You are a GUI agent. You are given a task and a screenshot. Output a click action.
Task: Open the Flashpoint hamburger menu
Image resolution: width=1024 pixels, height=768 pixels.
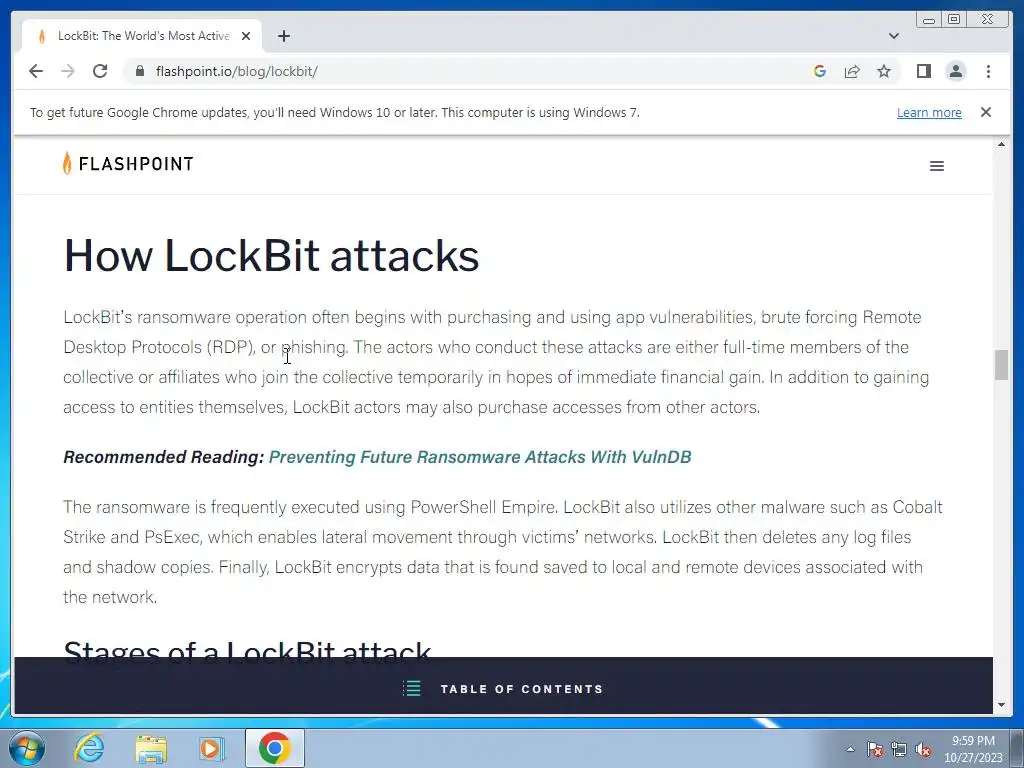(x=936, y=166)
